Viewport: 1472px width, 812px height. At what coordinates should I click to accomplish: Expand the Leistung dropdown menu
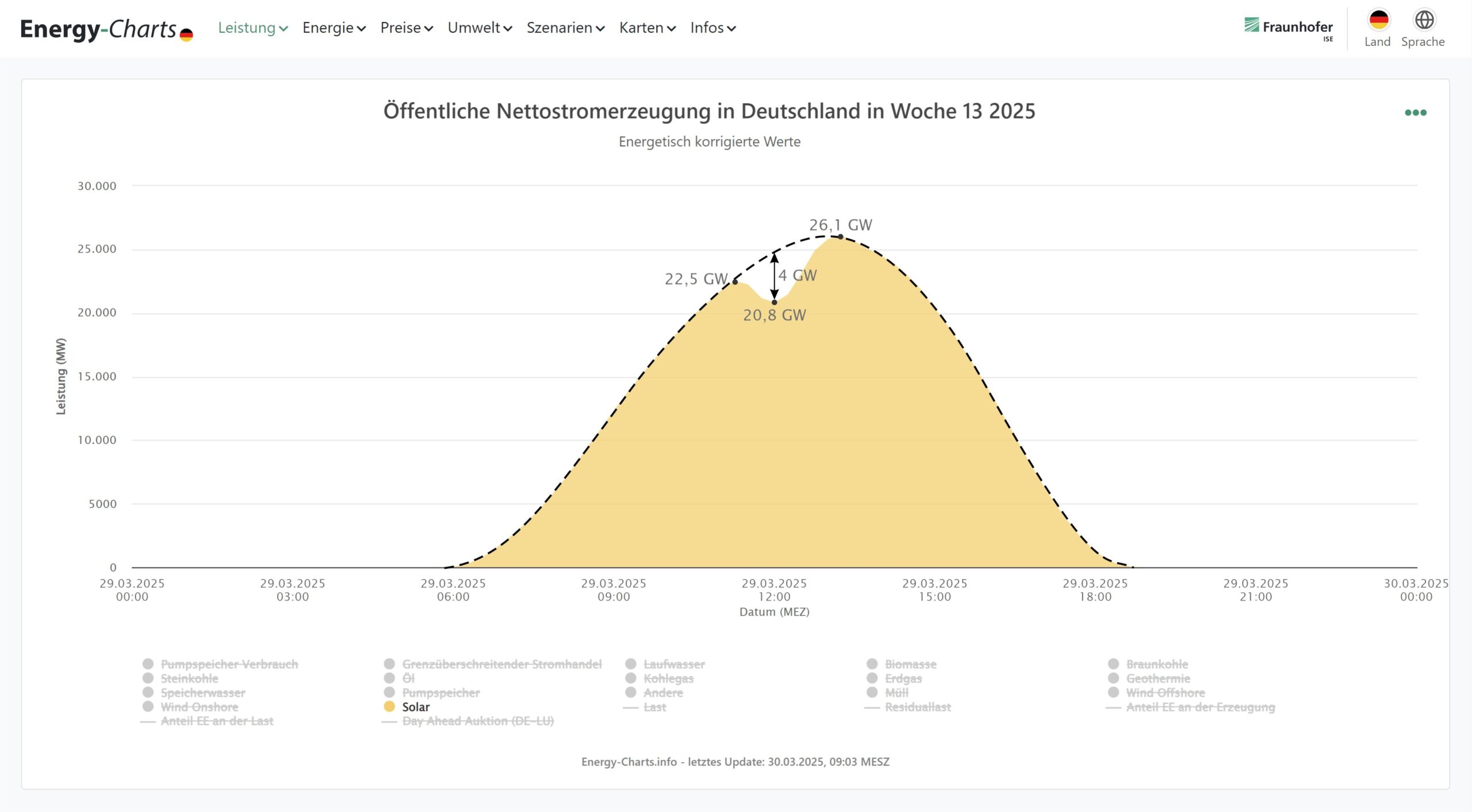[252, 28]
